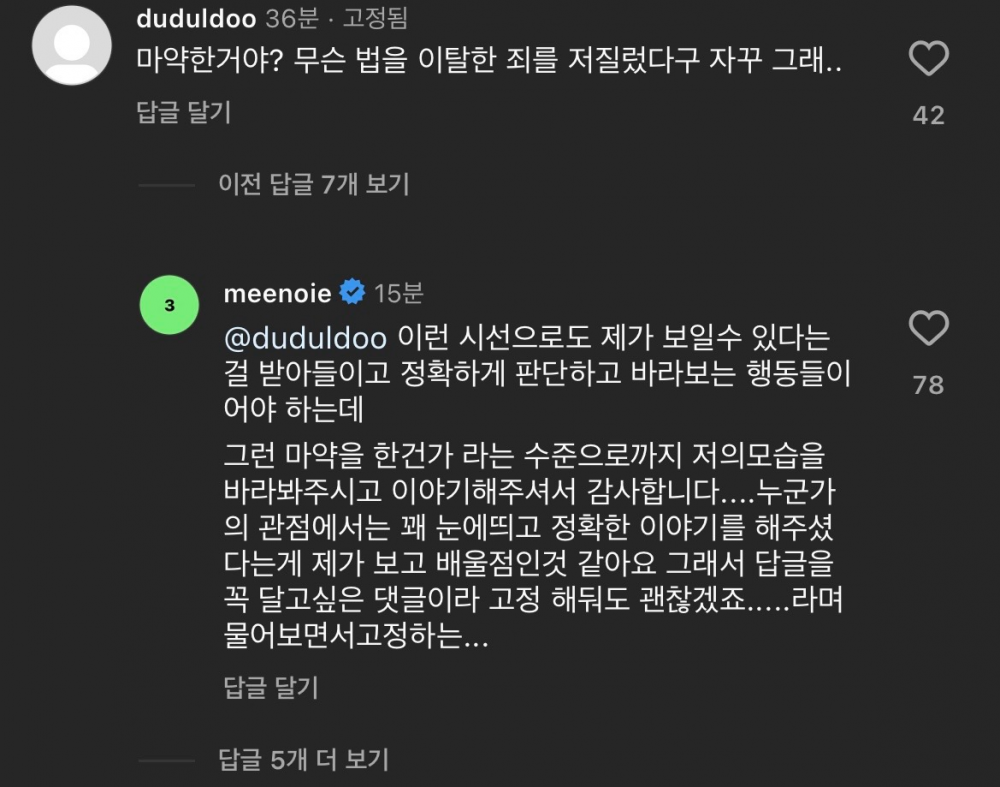This screenshot has height=787, width=1000.
Task: Expand previous 7 replies (이전 답글 7개 보기)
Action: 314,184
